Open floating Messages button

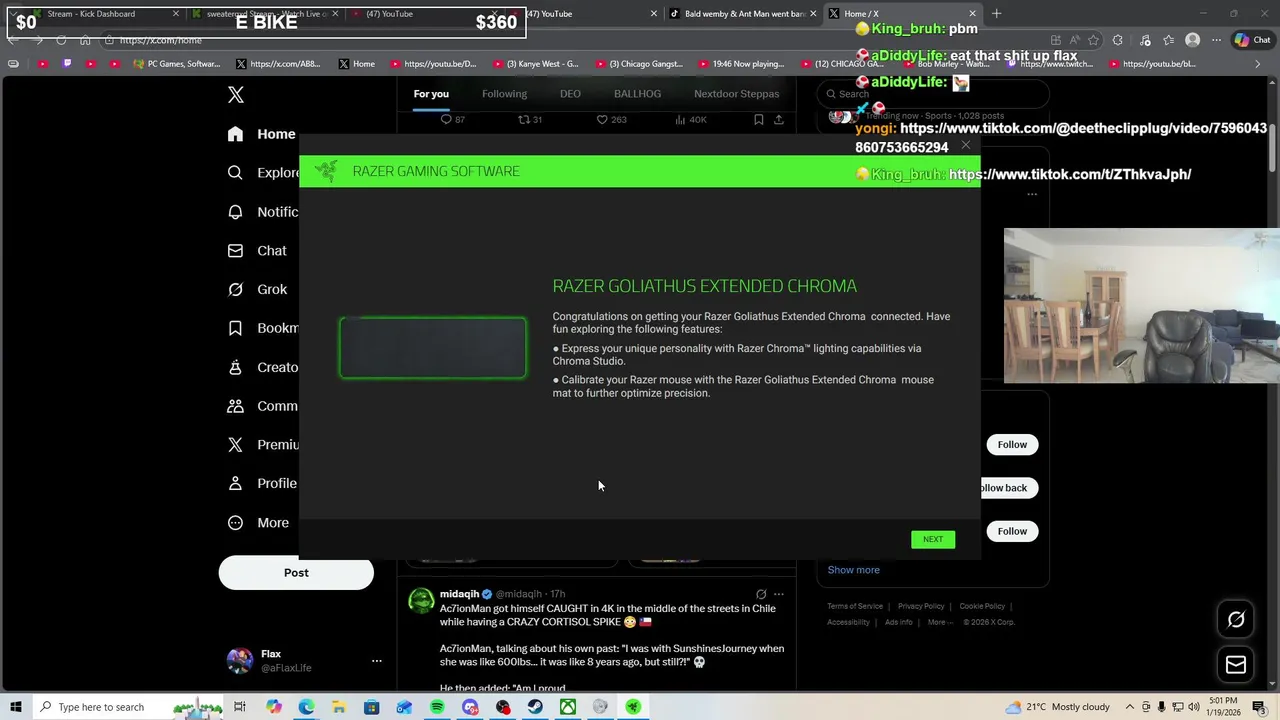pos(1236,664)
